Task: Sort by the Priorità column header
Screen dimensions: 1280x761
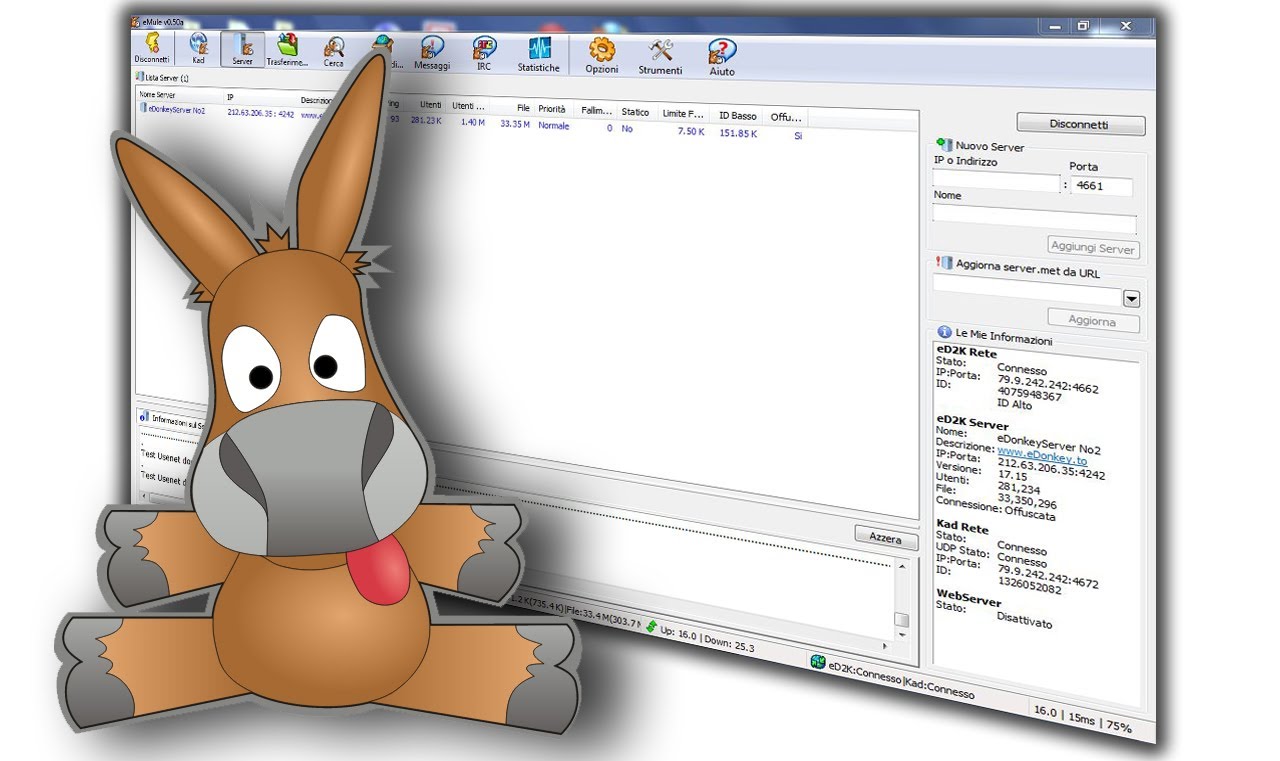Action: click(x=551, y=109)
